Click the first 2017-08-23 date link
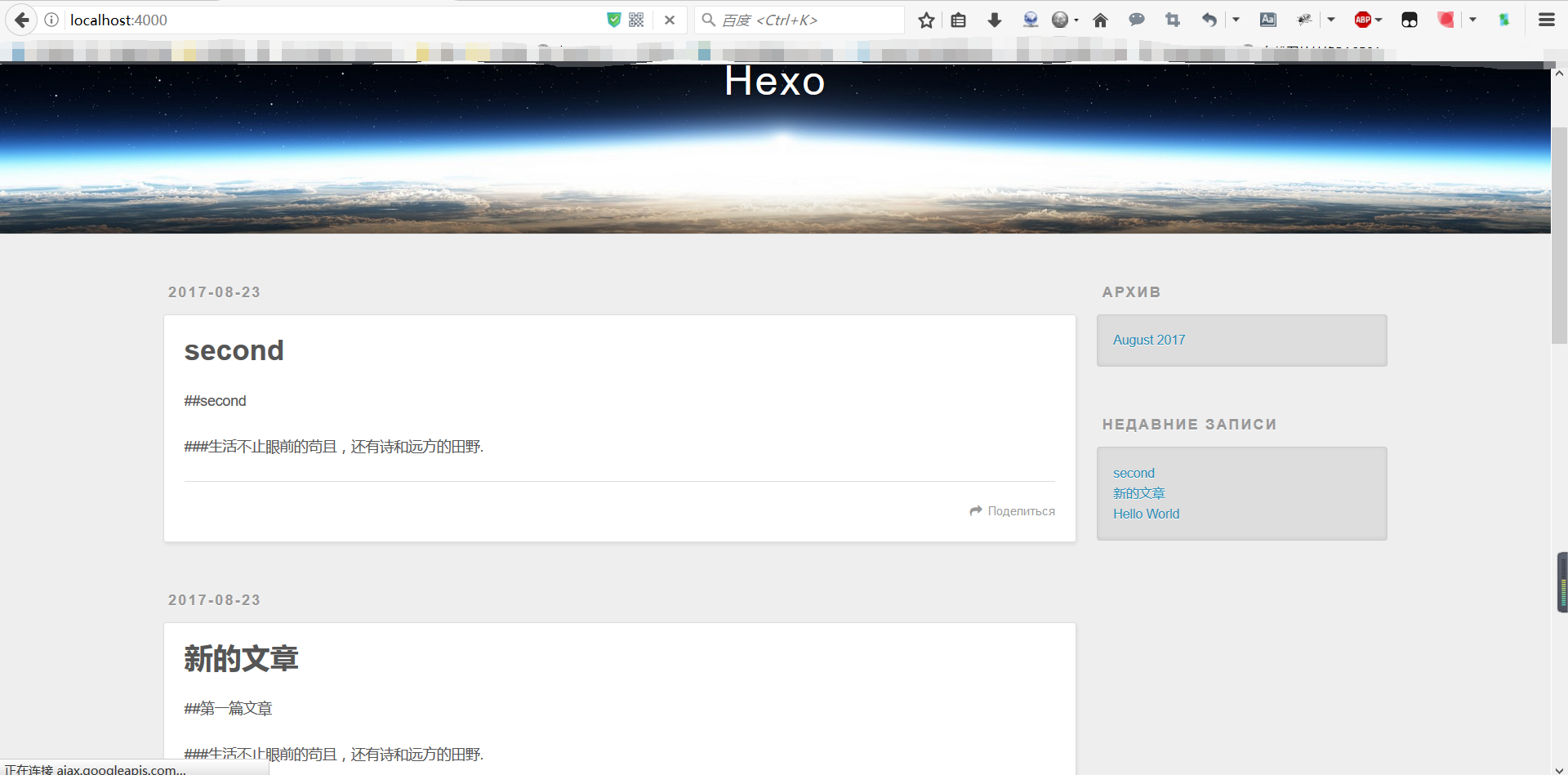This screenshot has width=1568, height=775. (x=214, y=292)
